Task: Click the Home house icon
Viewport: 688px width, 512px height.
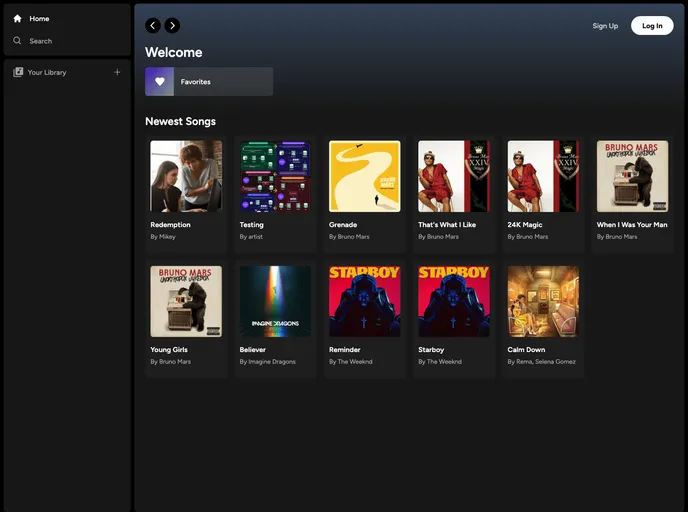Action: (x=18, y=18)
